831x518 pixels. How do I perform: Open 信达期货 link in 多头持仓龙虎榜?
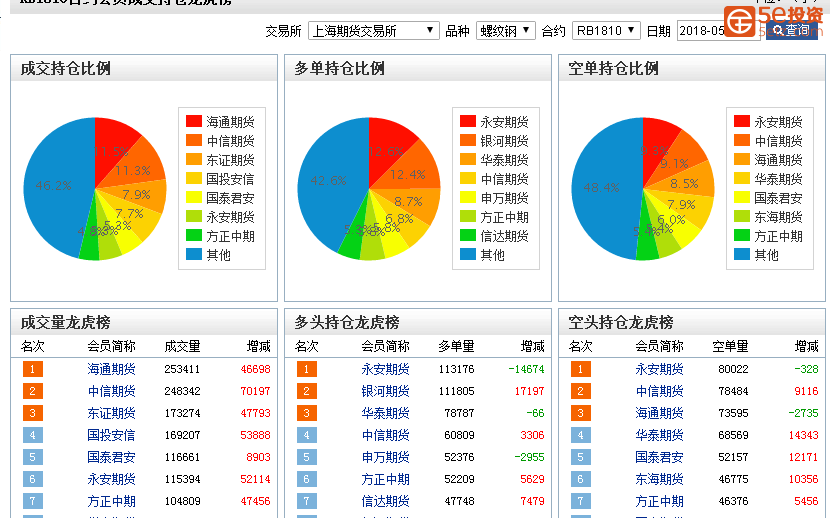point(385,501)
